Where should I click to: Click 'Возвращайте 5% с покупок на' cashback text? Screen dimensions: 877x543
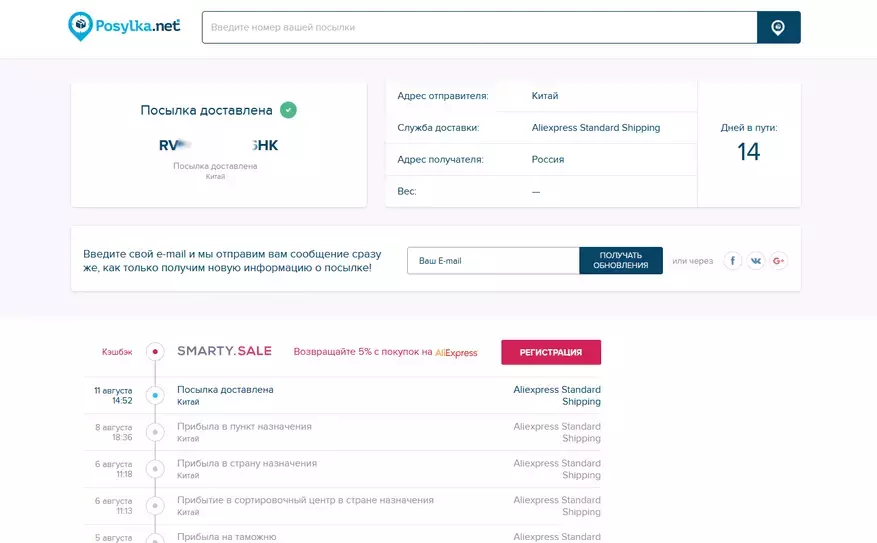point(363,352)
